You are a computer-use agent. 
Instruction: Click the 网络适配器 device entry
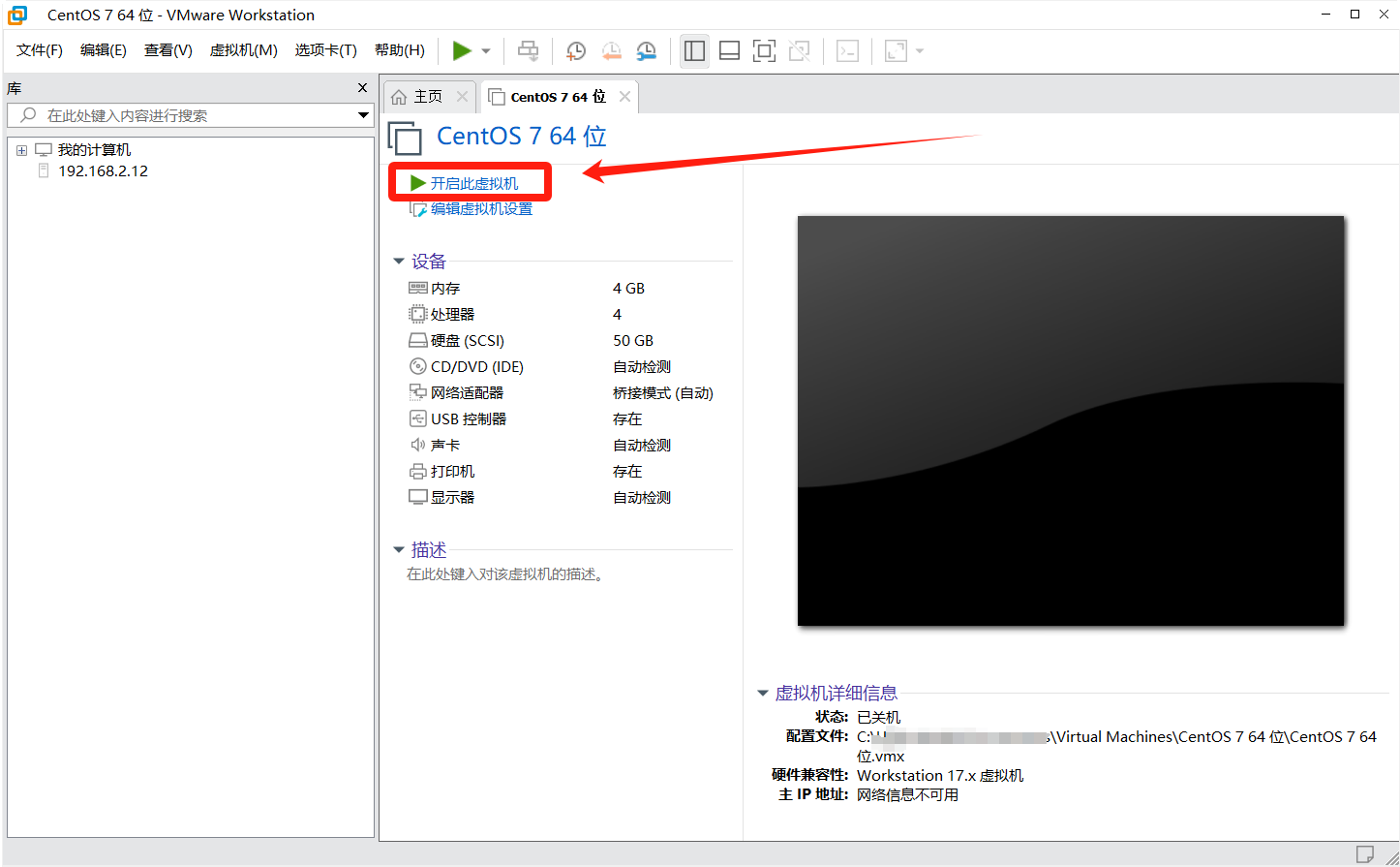[467, 393]
